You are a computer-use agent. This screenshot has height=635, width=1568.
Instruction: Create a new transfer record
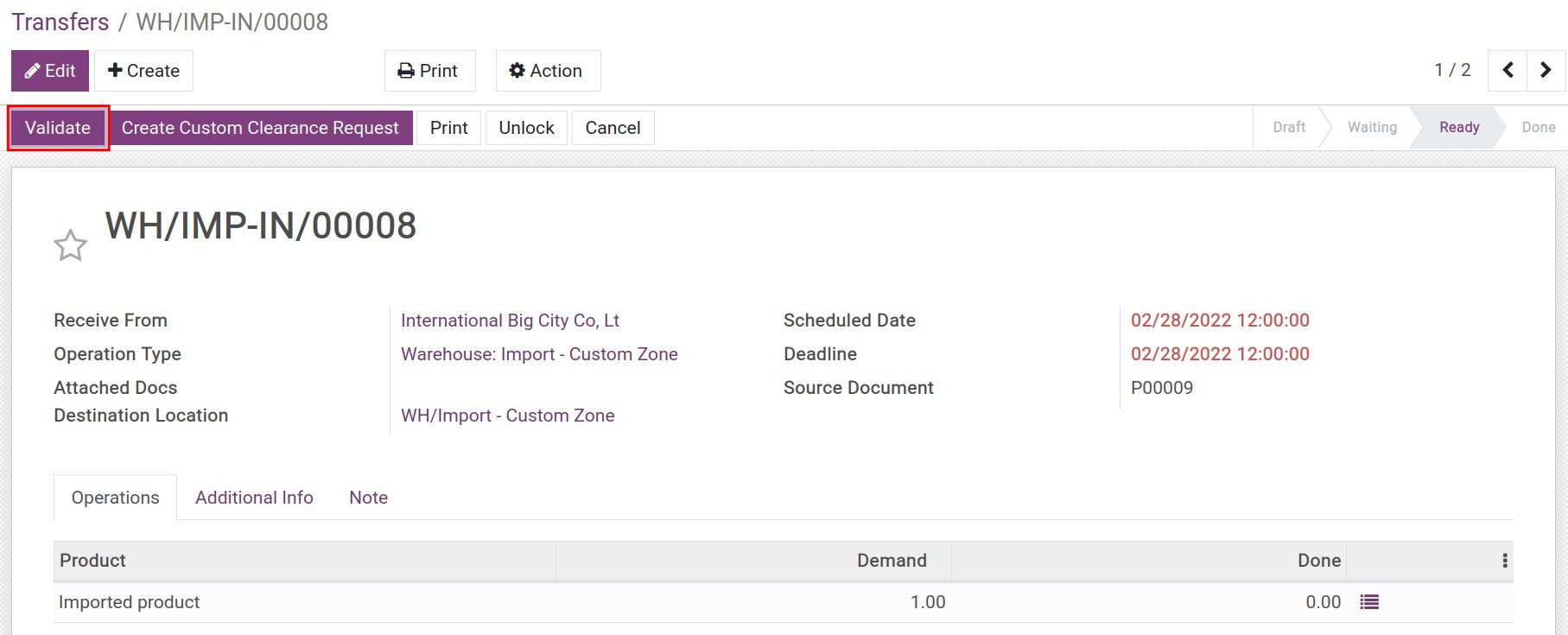point(143,71)
